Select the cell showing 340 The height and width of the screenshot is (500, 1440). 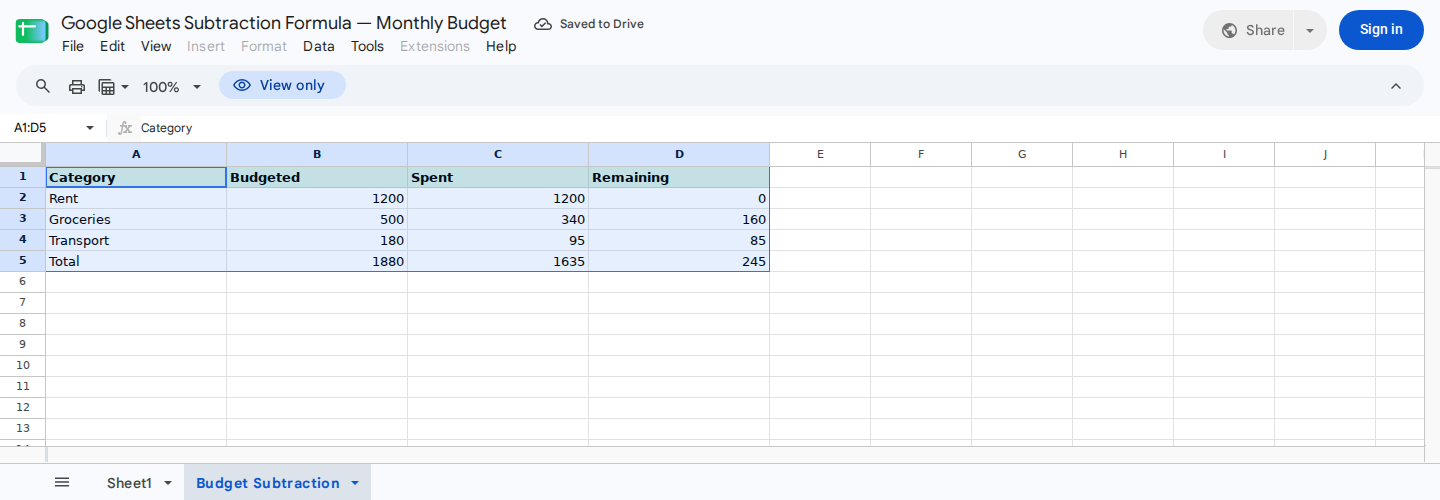498,219
